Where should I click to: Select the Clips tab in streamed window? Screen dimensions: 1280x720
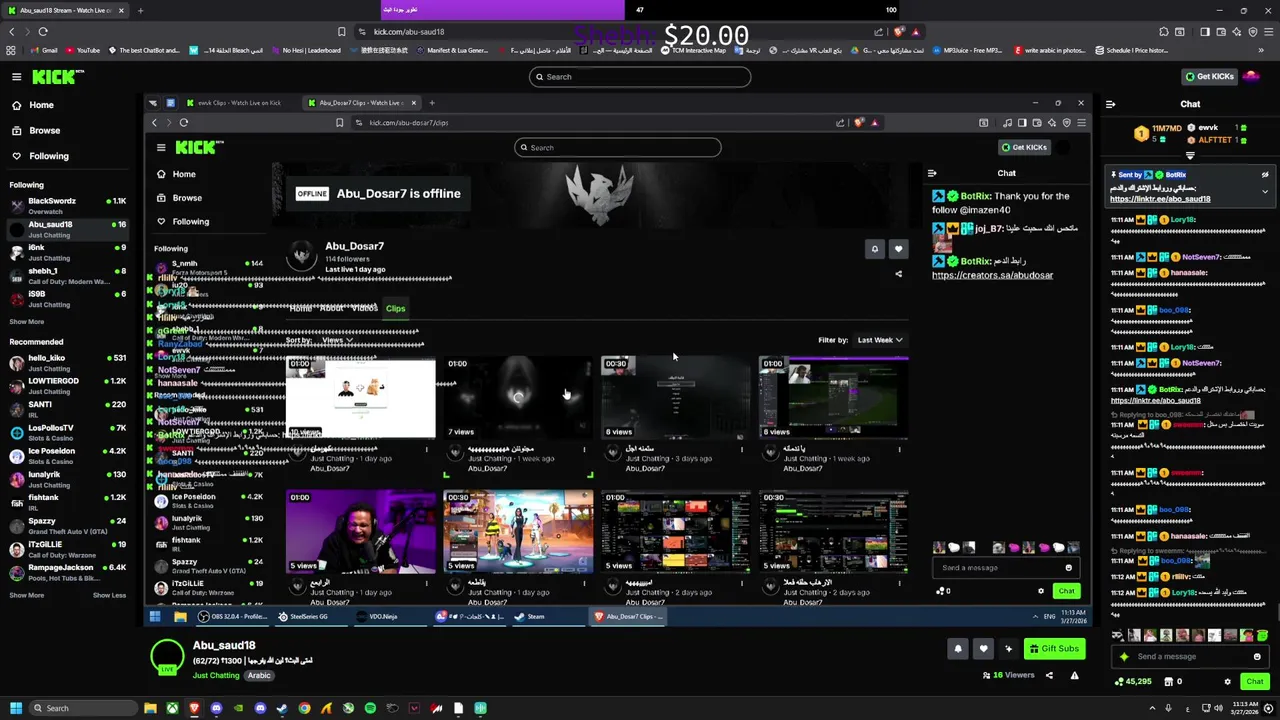[x=396, y=308]
